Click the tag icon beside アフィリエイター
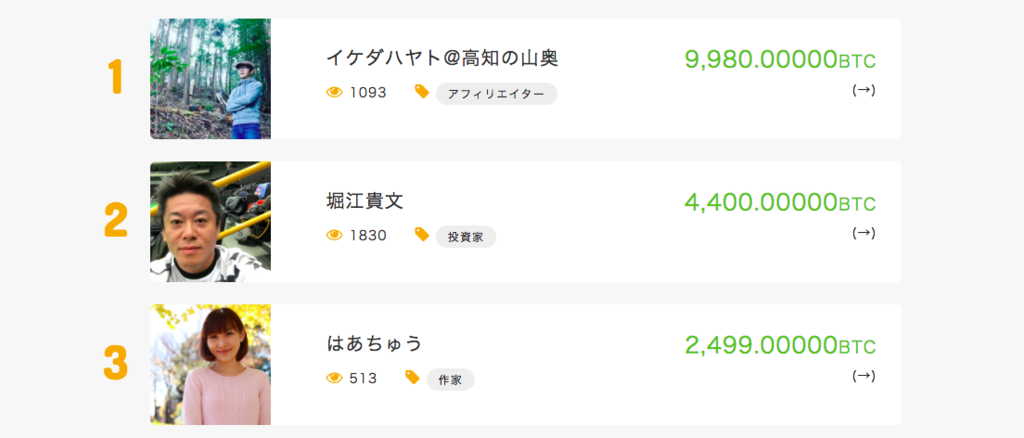This screenshot has width=1024, height=438. coord(422,92)
